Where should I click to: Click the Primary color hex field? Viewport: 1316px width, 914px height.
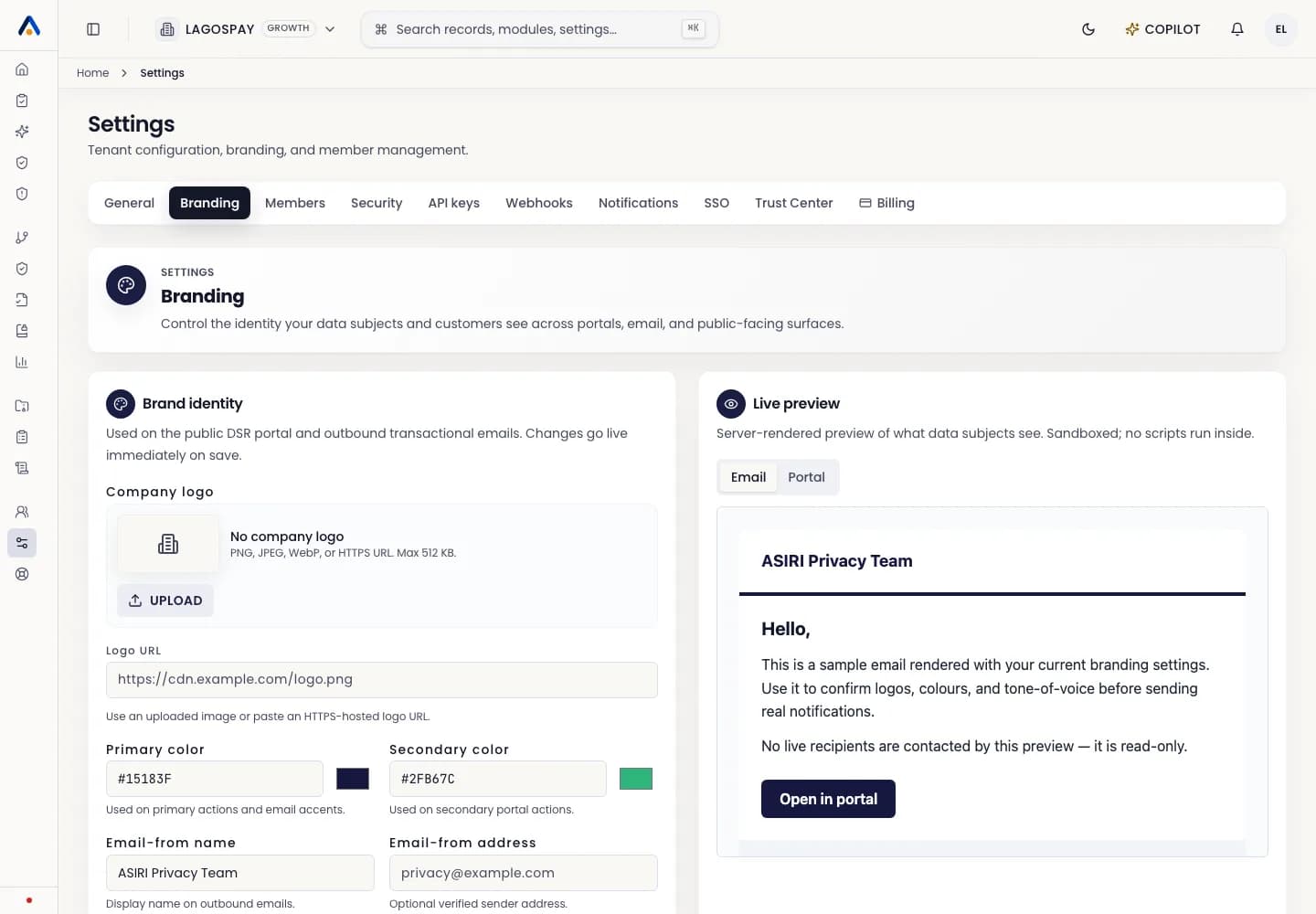[215, 779]
